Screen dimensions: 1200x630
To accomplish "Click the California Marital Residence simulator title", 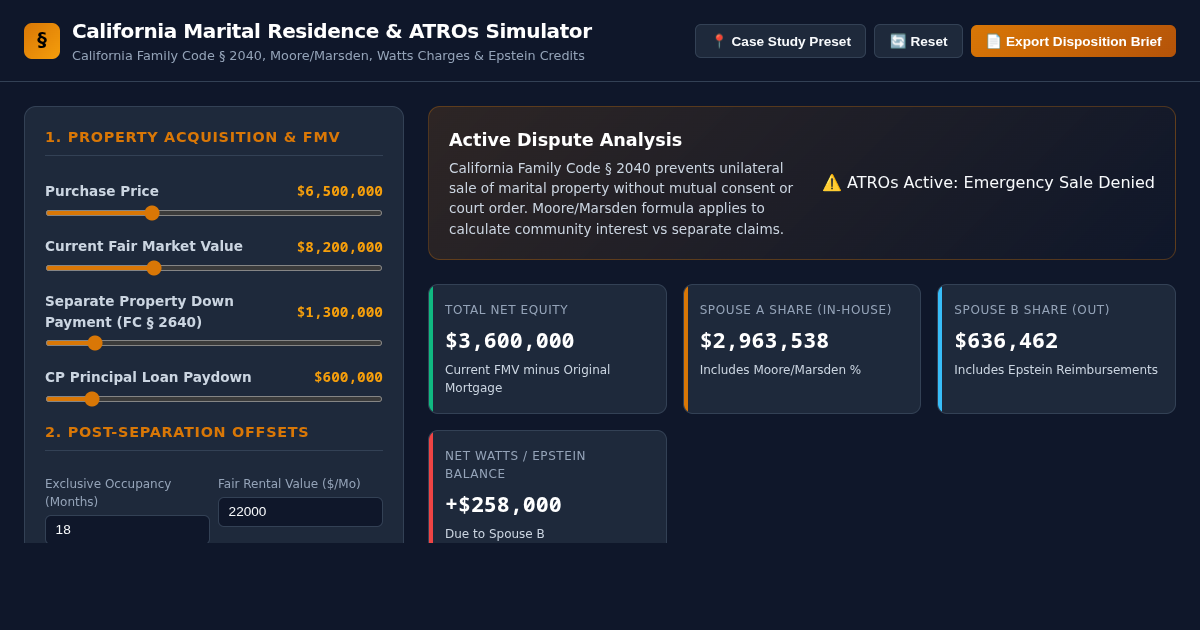I will (332, 31).
